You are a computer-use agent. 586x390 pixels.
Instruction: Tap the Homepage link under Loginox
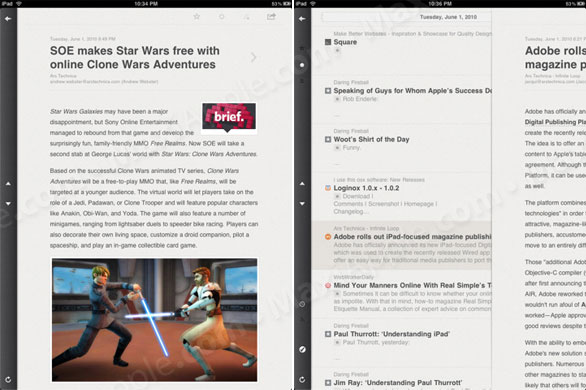coord(419,204)
